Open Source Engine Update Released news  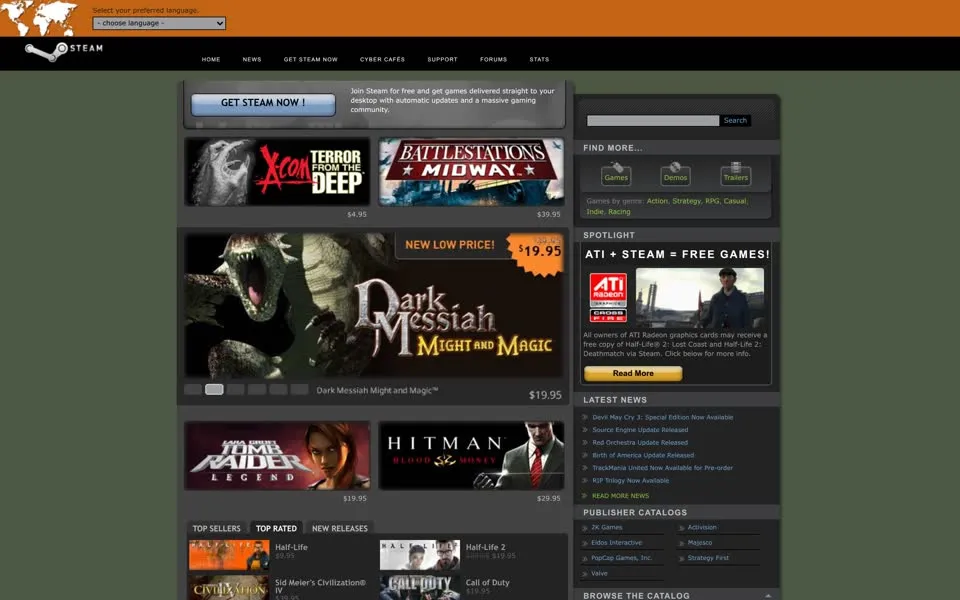click(x=640, y=430)
